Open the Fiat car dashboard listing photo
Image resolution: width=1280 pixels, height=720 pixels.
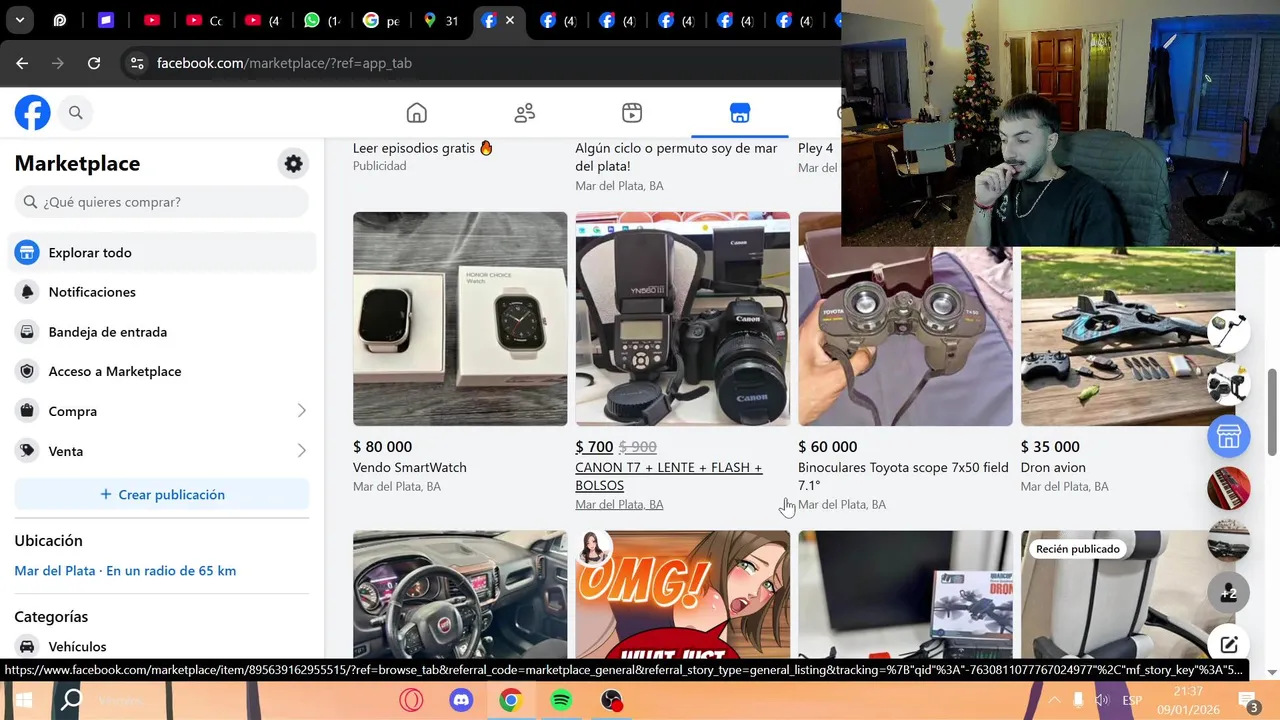pyautogui.click(x=460, y=593)
